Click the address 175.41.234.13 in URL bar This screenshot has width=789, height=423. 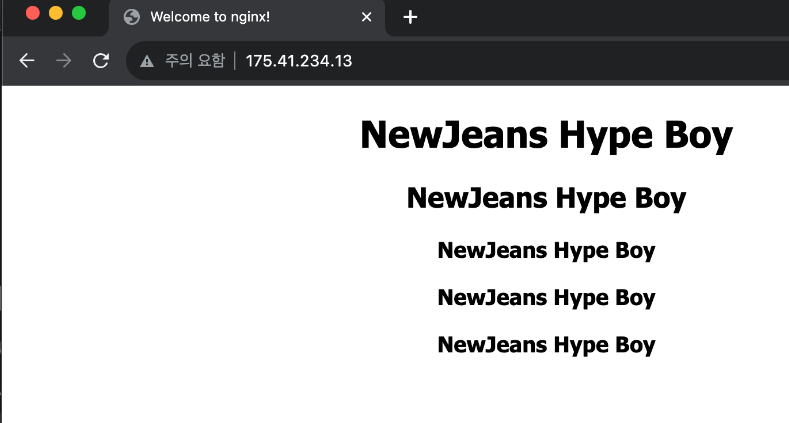[x=299, y=61]
